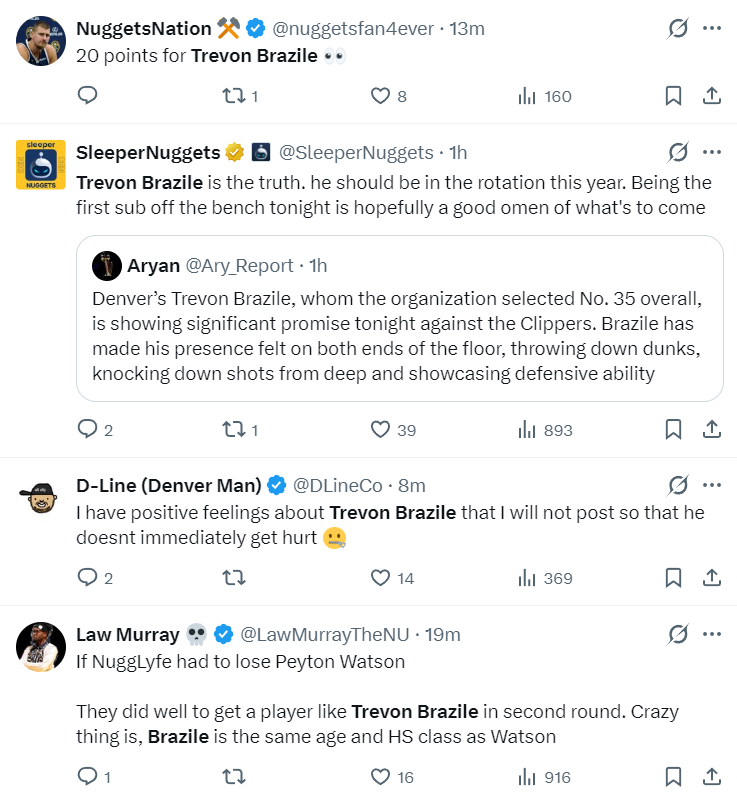
Task: Bookmark the Law Murray tweet
Action: pos(673,776)
